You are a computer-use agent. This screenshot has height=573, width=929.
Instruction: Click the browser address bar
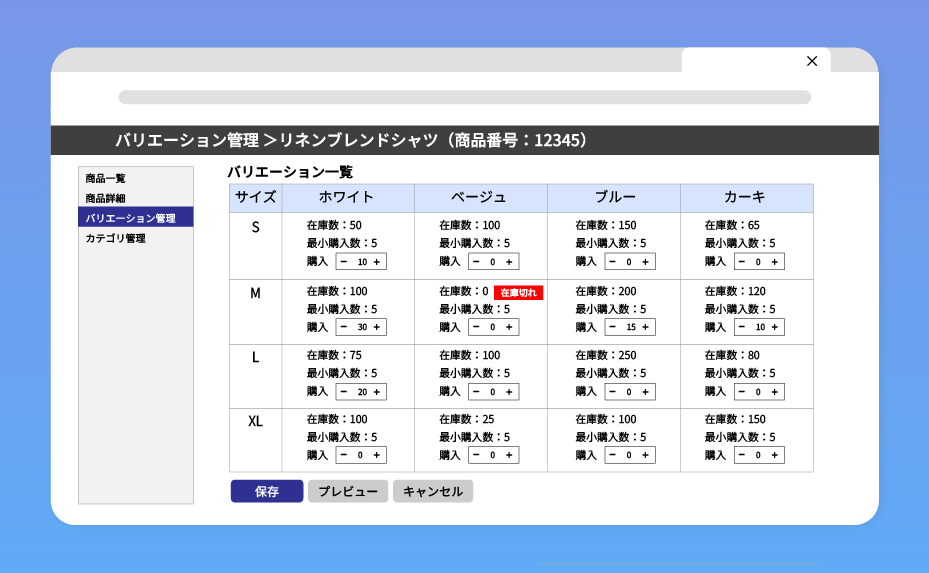[464, 98]
